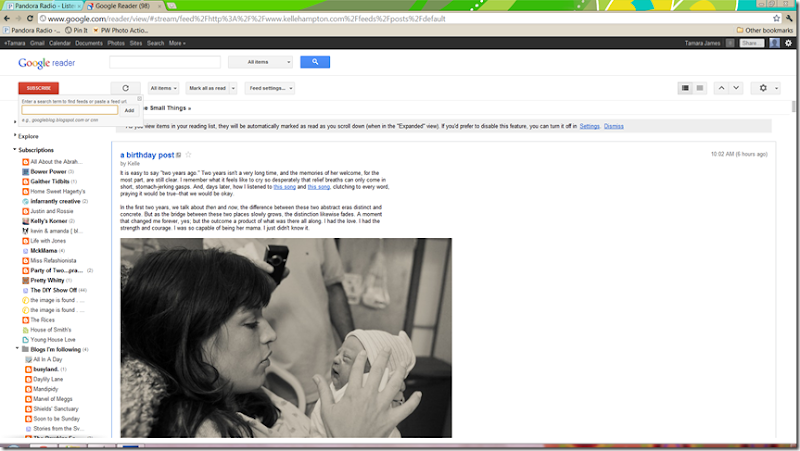Open Calendar from Google bar
The width and height of the screenshot is (800, 451).
point(60,43)
